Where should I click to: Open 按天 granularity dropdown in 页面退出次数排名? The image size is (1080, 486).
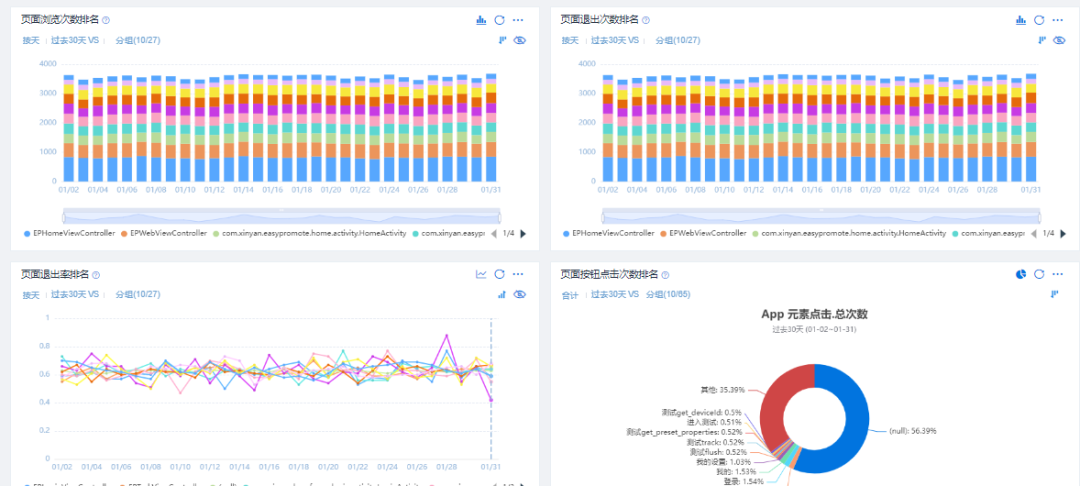click(570, 41)
